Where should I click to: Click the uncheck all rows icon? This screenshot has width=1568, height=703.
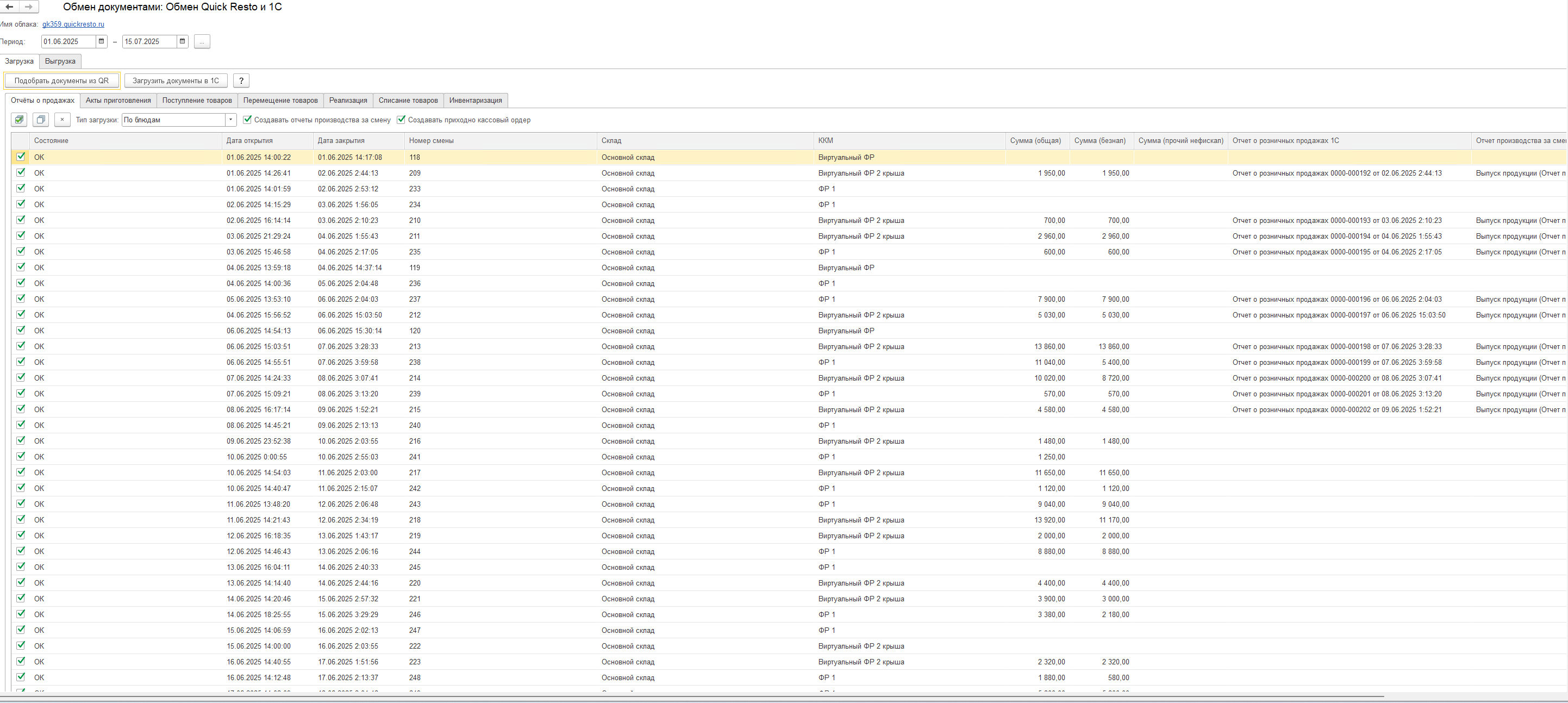tap(41, 120)
